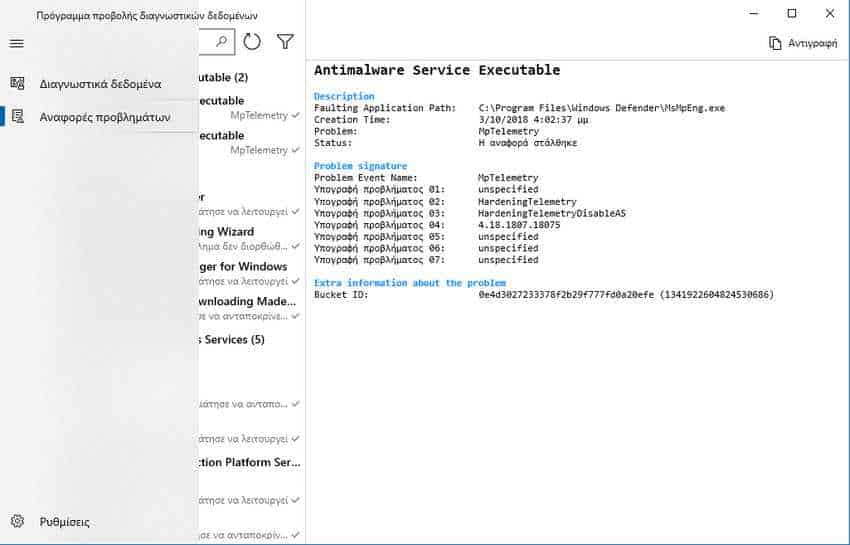Click the MsMpEng.exe application path

click(x=602, y=108)
